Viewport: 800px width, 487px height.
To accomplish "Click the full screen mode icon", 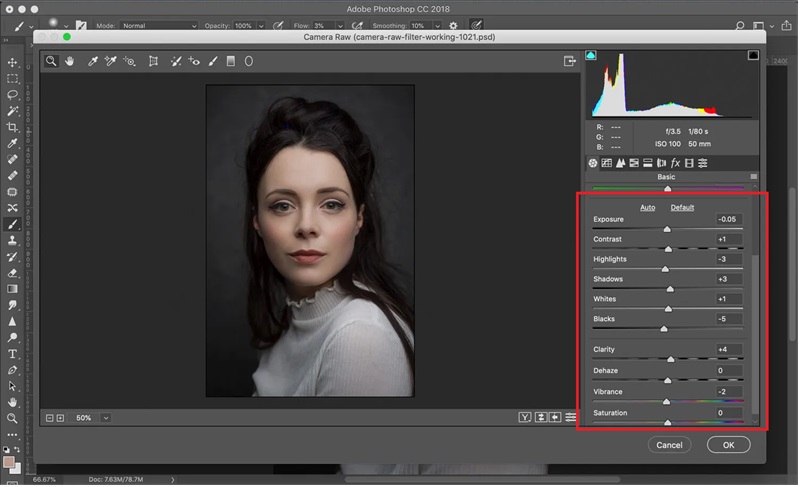I will point(569,61).
